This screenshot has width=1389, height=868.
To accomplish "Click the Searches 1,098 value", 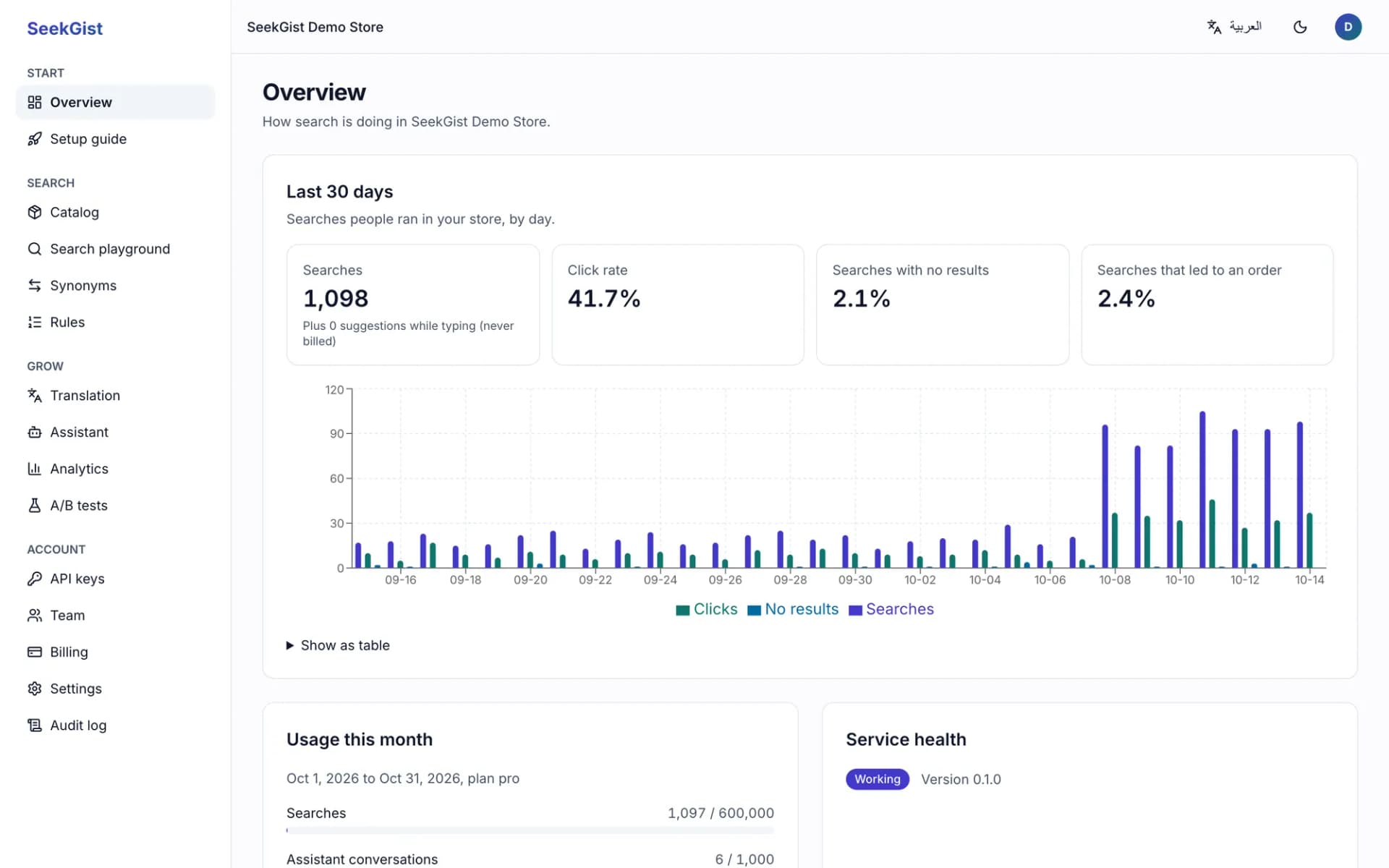I will tap(336, 298).
